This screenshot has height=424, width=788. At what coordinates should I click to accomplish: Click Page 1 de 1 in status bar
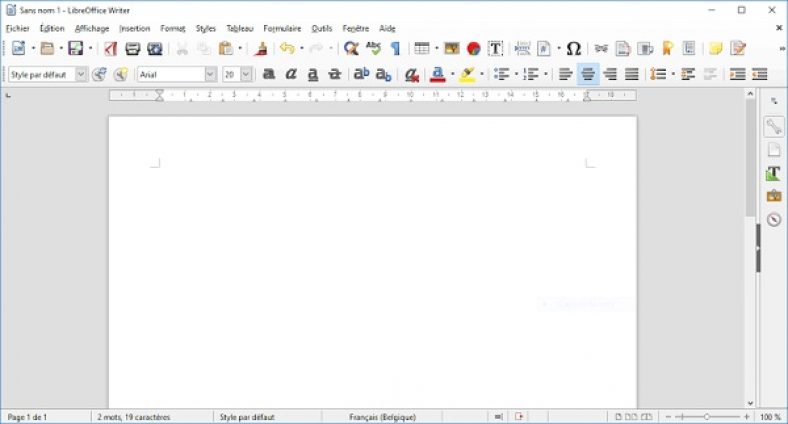click(27, 417)
